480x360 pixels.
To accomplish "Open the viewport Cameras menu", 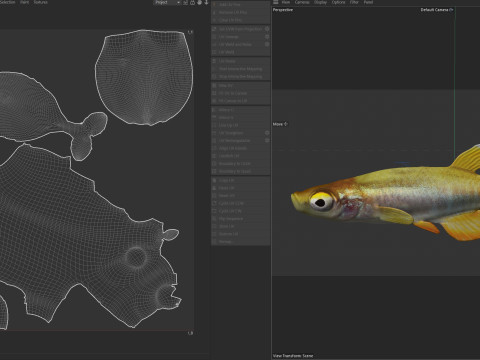I will [302, 2].
